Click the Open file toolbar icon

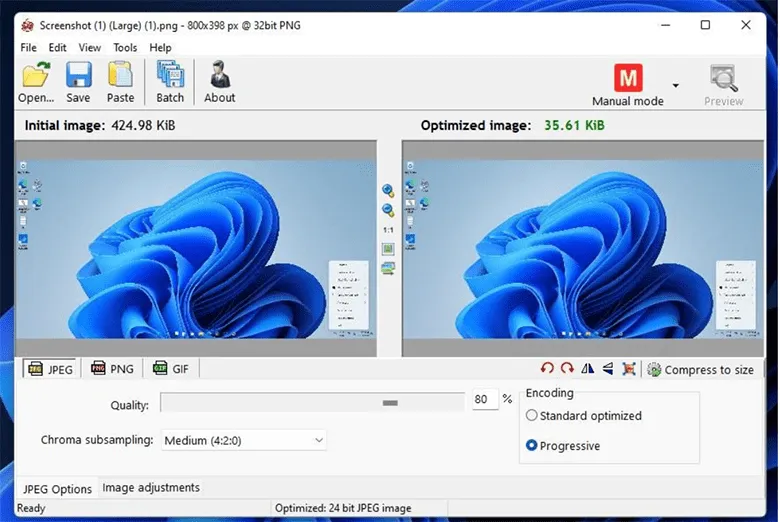coord(36,81)
